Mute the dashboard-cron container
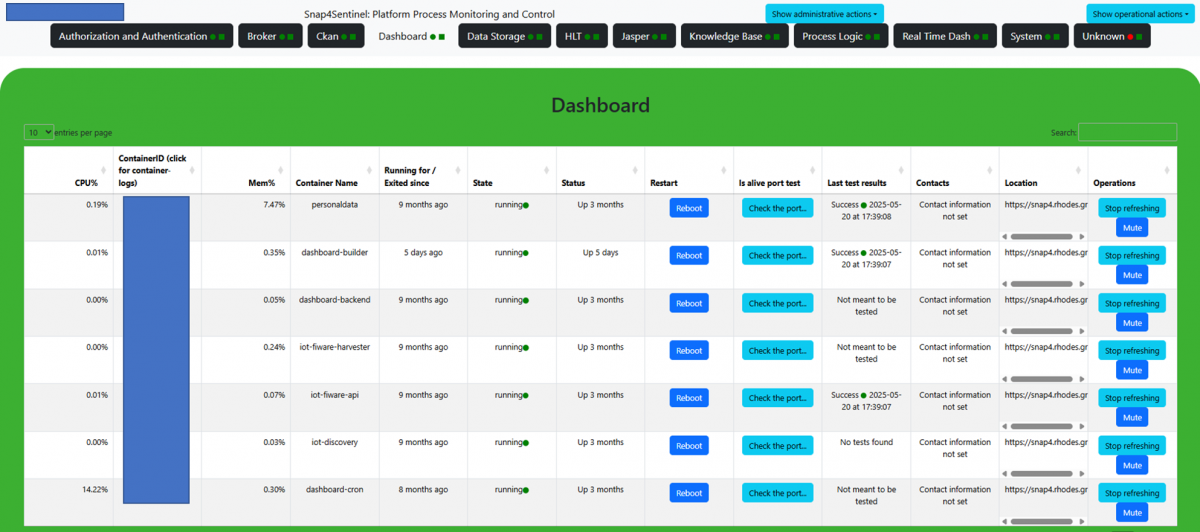 click(1132, 513)
